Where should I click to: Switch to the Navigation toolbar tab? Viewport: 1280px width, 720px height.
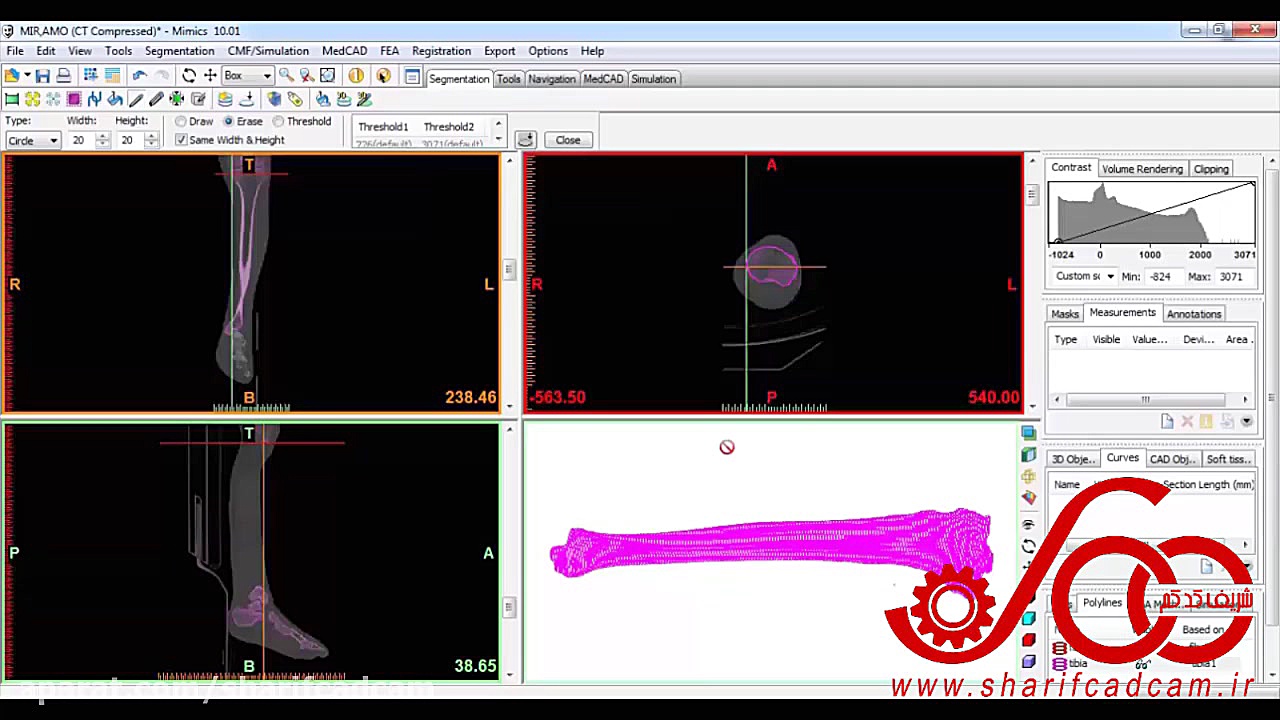[x=552, y=79]
